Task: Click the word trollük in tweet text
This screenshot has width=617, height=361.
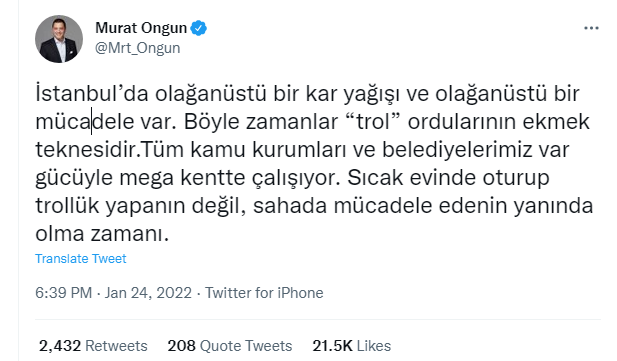Action: [x=67, y=206]
